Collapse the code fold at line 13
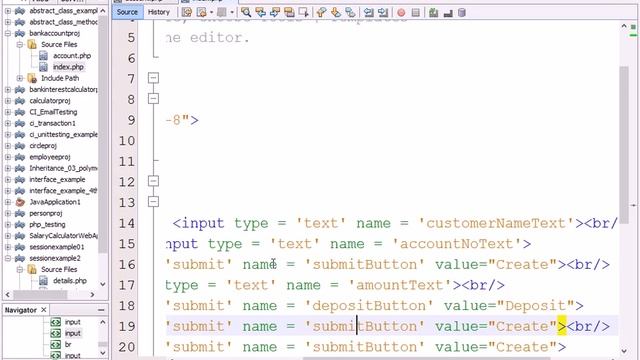640x360 pixels. click(153, 202)
